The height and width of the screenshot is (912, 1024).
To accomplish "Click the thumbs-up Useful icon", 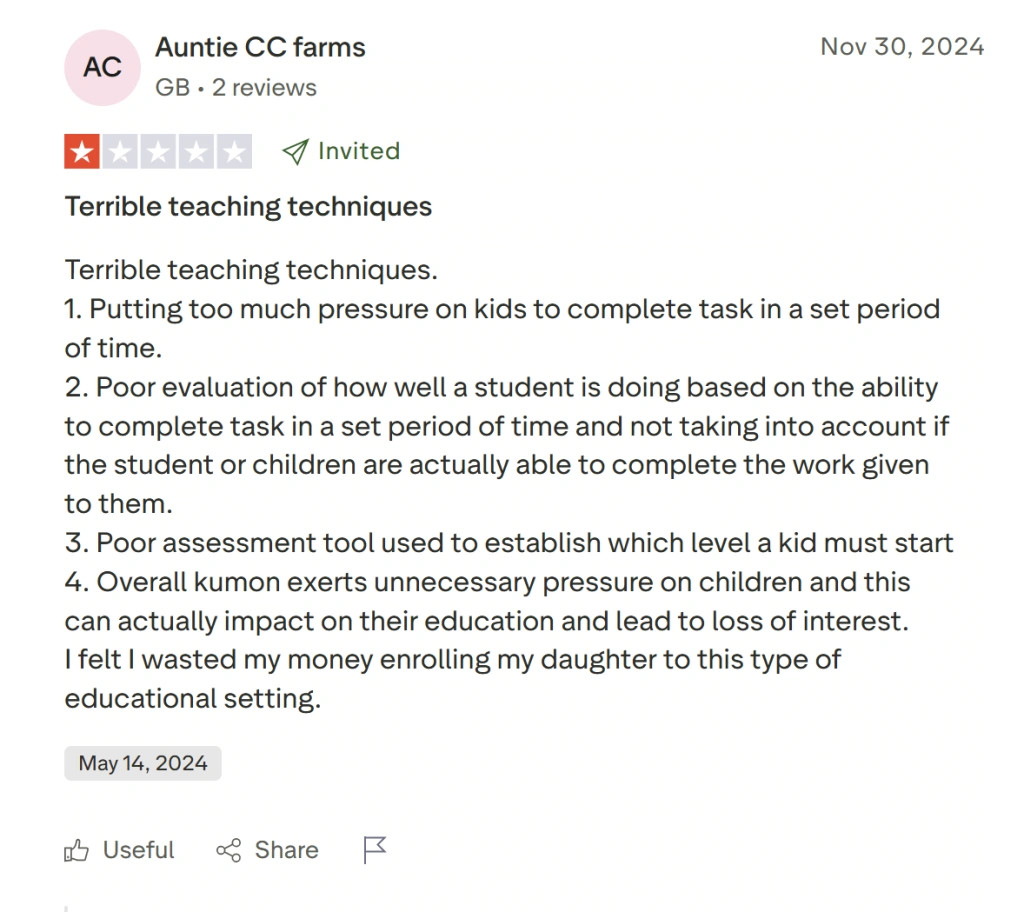I will click(x=78, y=849).
